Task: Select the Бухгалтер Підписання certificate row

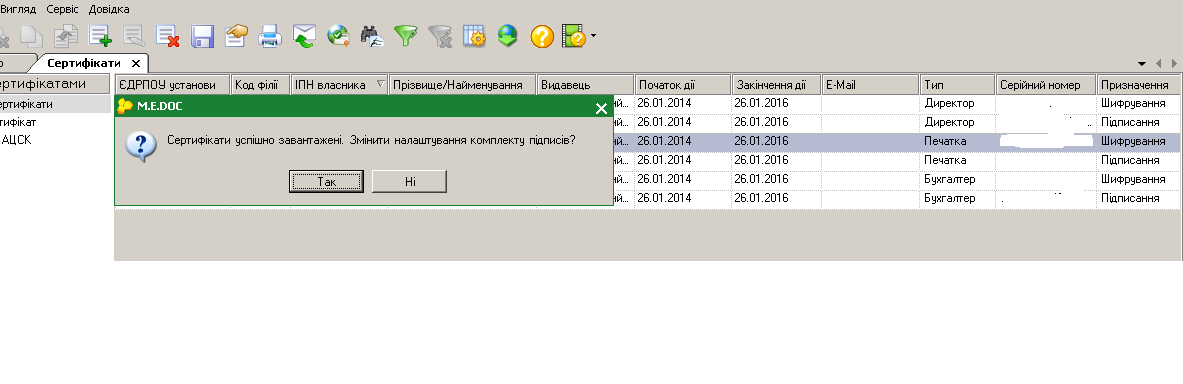Action: pyautogui.click(x=648, y=198)
